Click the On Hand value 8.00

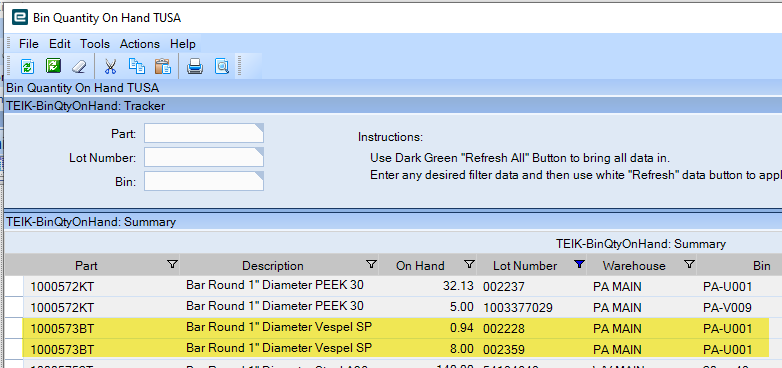(x=461, y=350)
